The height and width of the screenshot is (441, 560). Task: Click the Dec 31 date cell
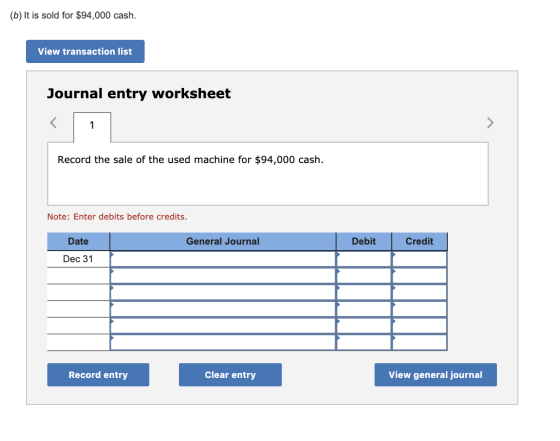(x=78, y=259)
